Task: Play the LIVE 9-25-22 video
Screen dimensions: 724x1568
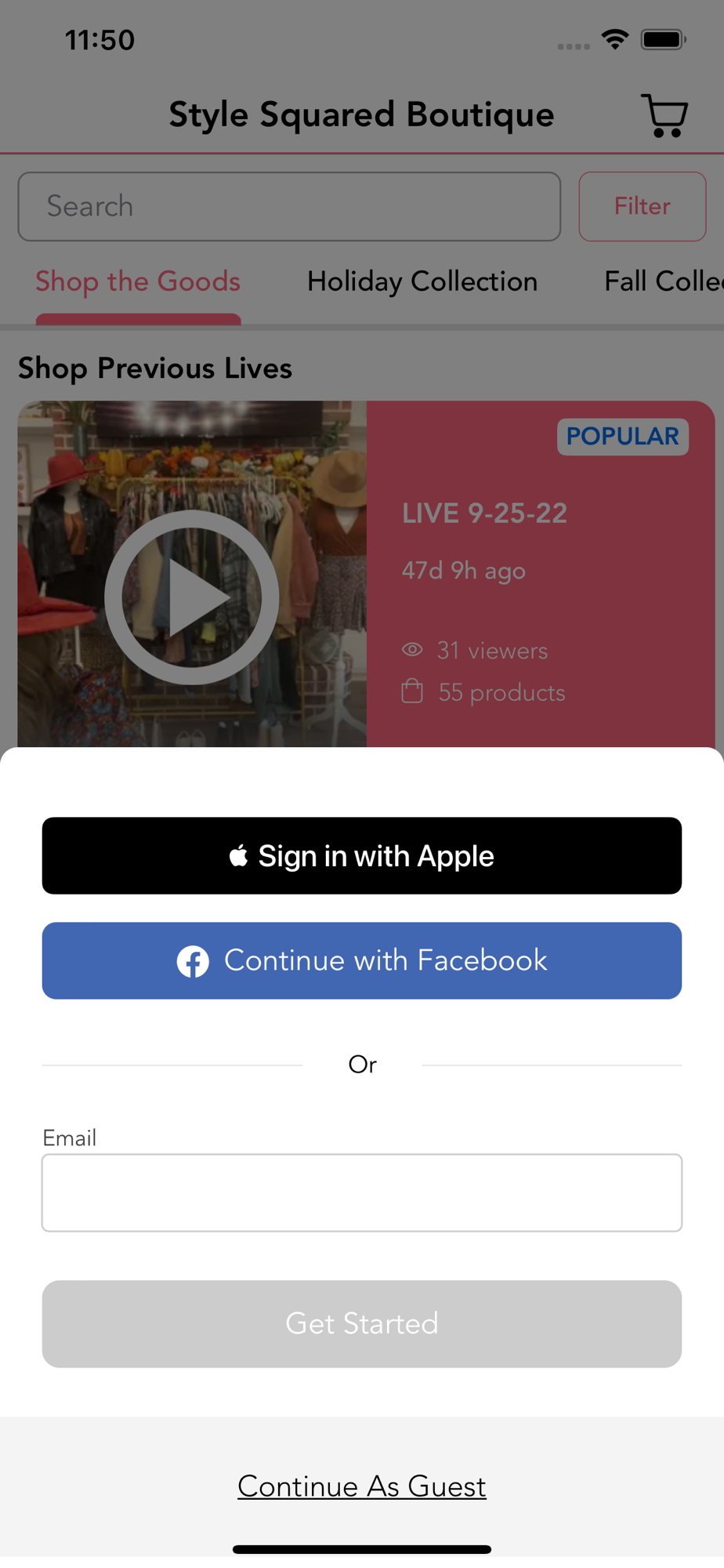Action: (192, 597)
